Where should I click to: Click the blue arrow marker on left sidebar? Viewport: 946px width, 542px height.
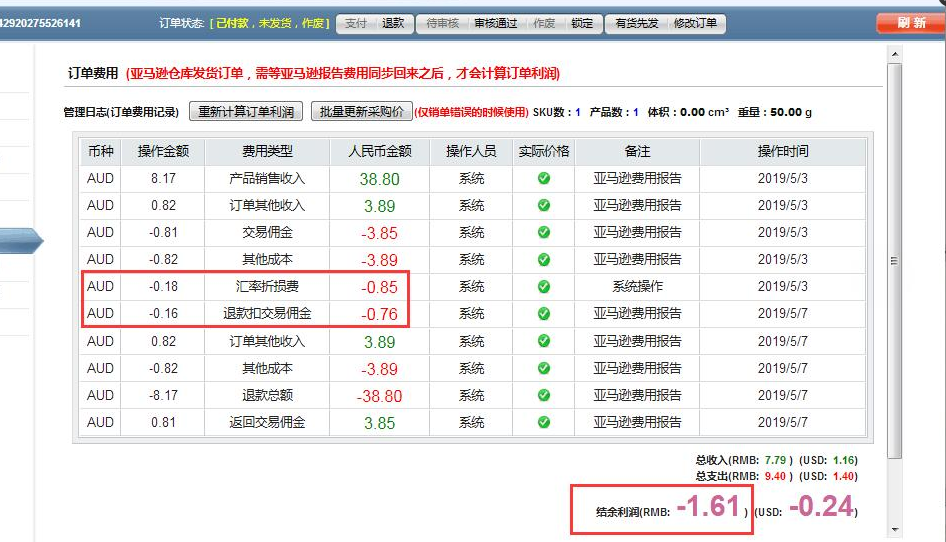(21, 241)
